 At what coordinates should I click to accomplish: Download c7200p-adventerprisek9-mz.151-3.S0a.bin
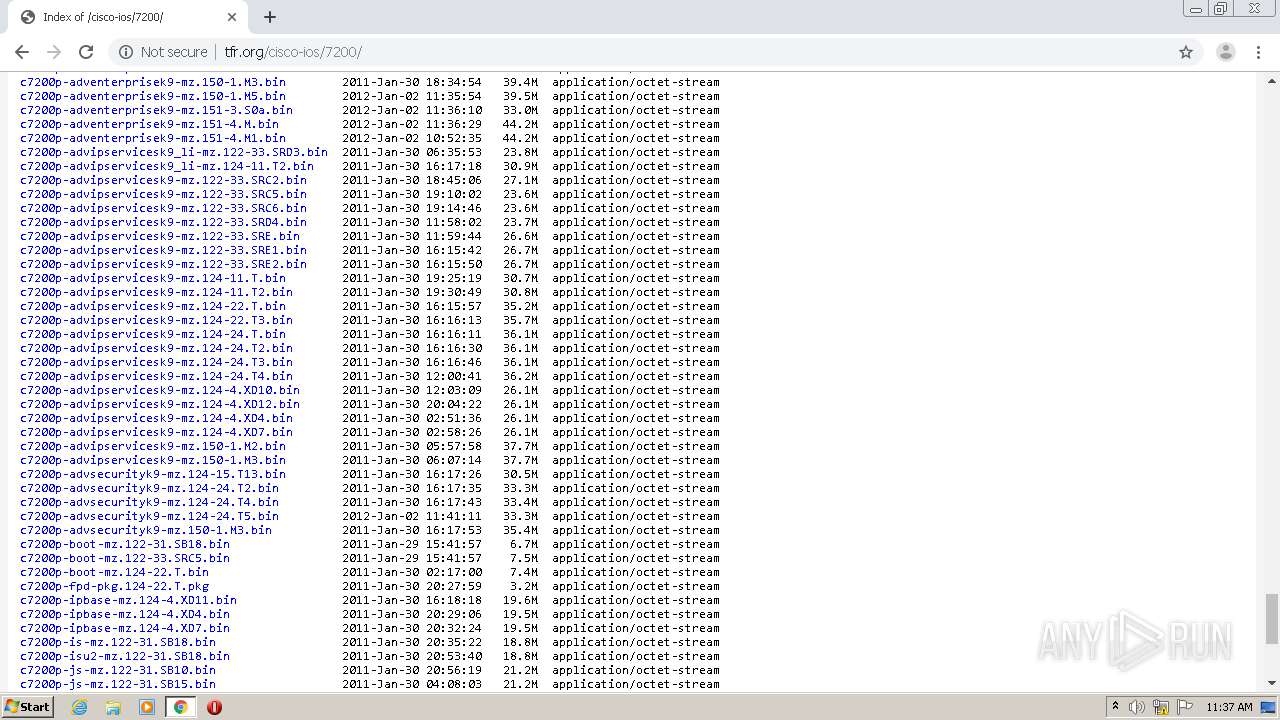(x=156, y=110)
